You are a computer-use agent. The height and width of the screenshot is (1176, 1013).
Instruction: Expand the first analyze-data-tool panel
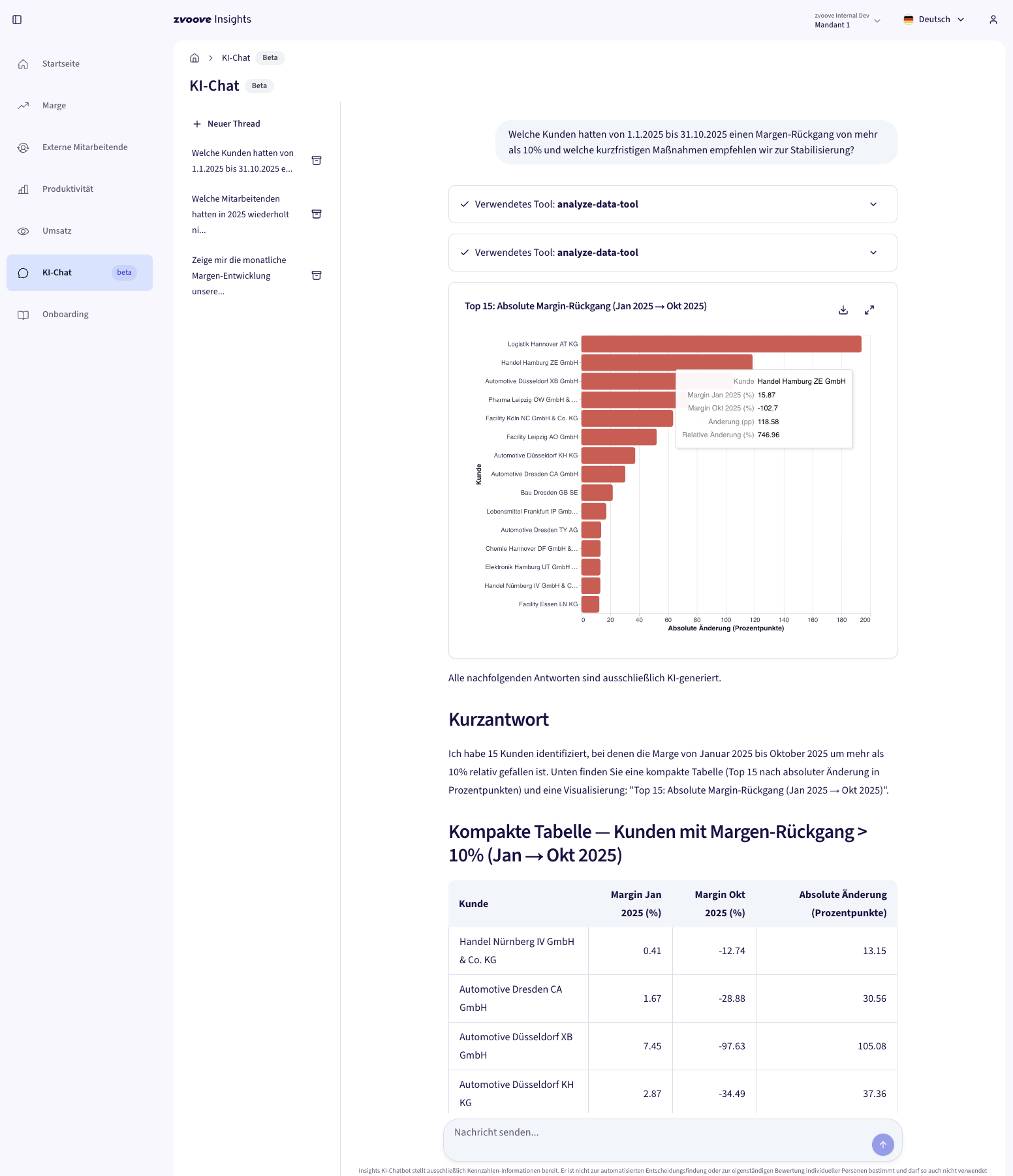[x=873, y=204]
